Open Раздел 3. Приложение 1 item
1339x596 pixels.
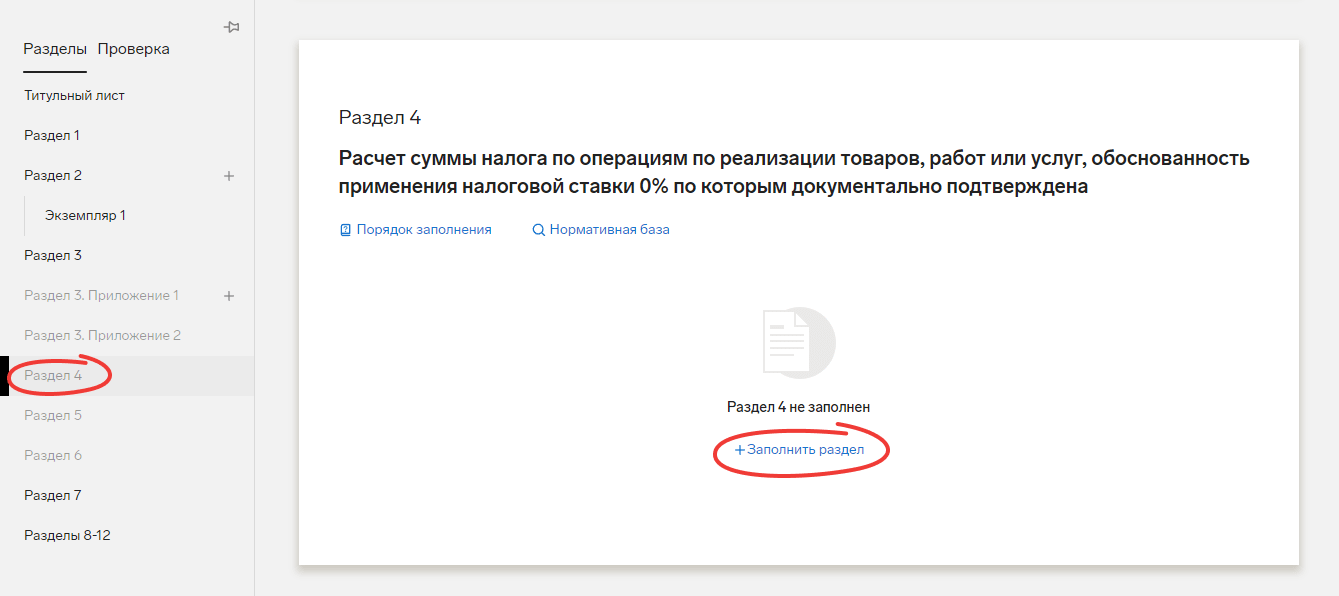point(101,296)
